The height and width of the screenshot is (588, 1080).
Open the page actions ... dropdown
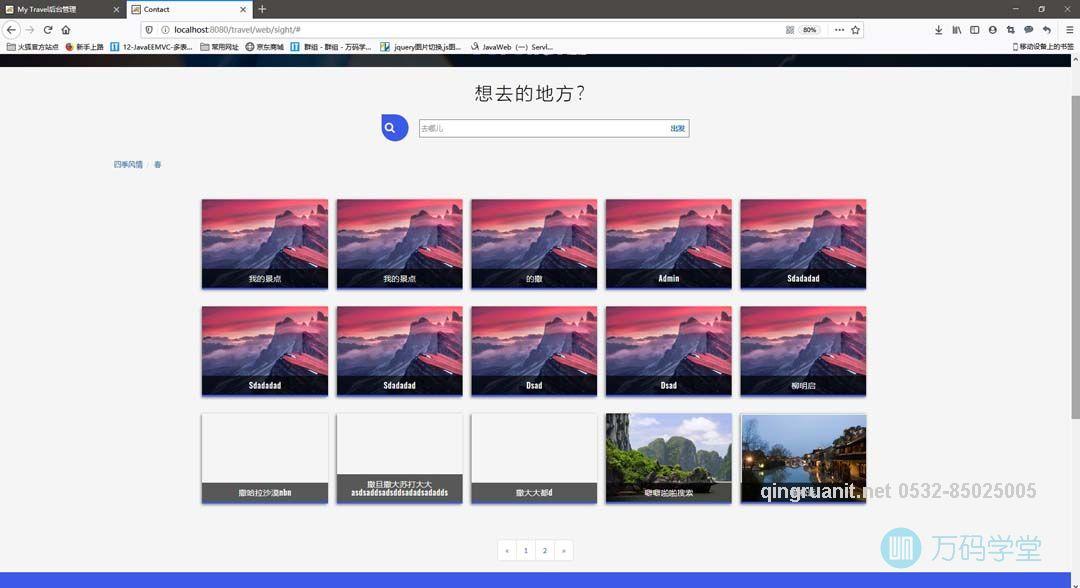838,29
